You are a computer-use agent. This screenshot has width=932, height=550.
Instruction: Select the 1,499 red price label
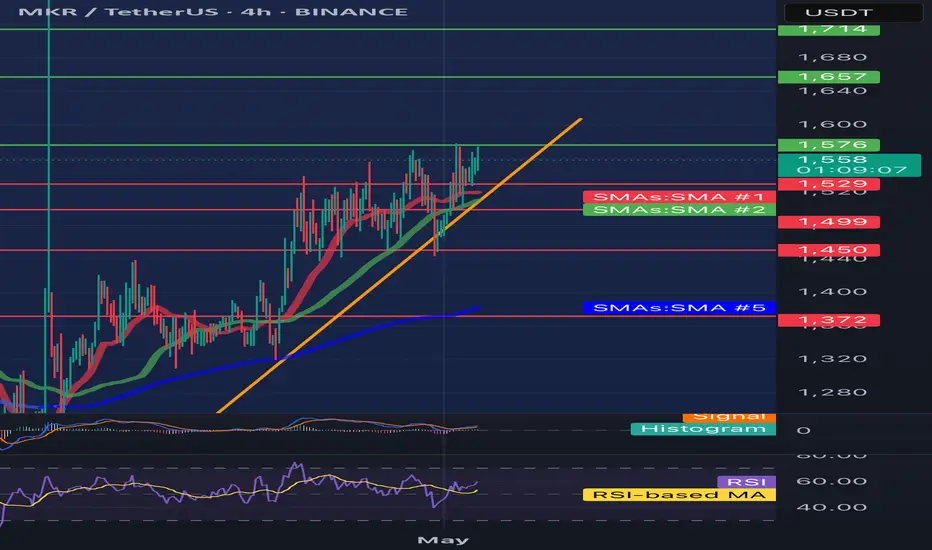point(829,222)
